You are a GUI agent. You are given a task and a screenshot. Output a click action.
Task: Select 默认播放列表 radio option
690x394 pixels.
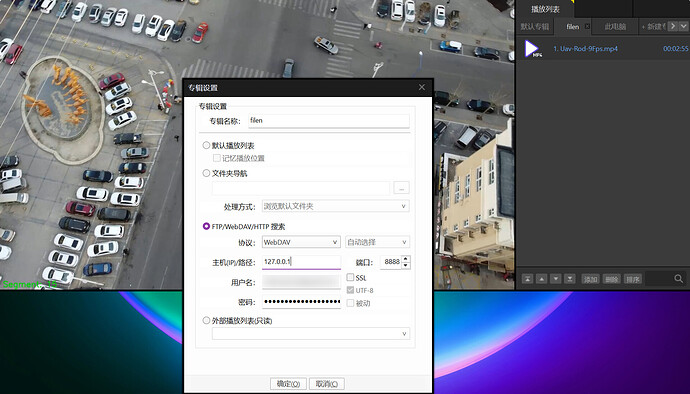pos(206,145)
